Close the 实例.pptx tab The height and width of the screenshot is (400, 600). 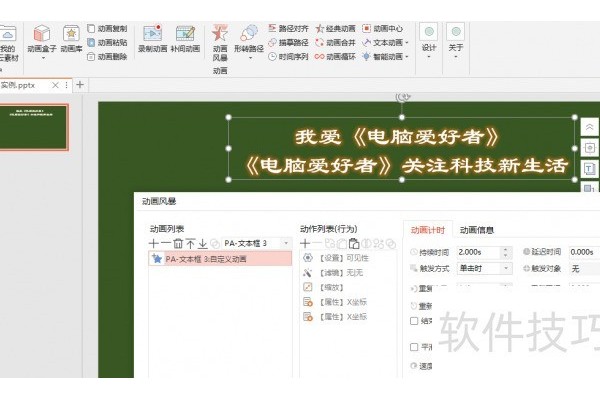pyautogui.click(x=55, y=85)
